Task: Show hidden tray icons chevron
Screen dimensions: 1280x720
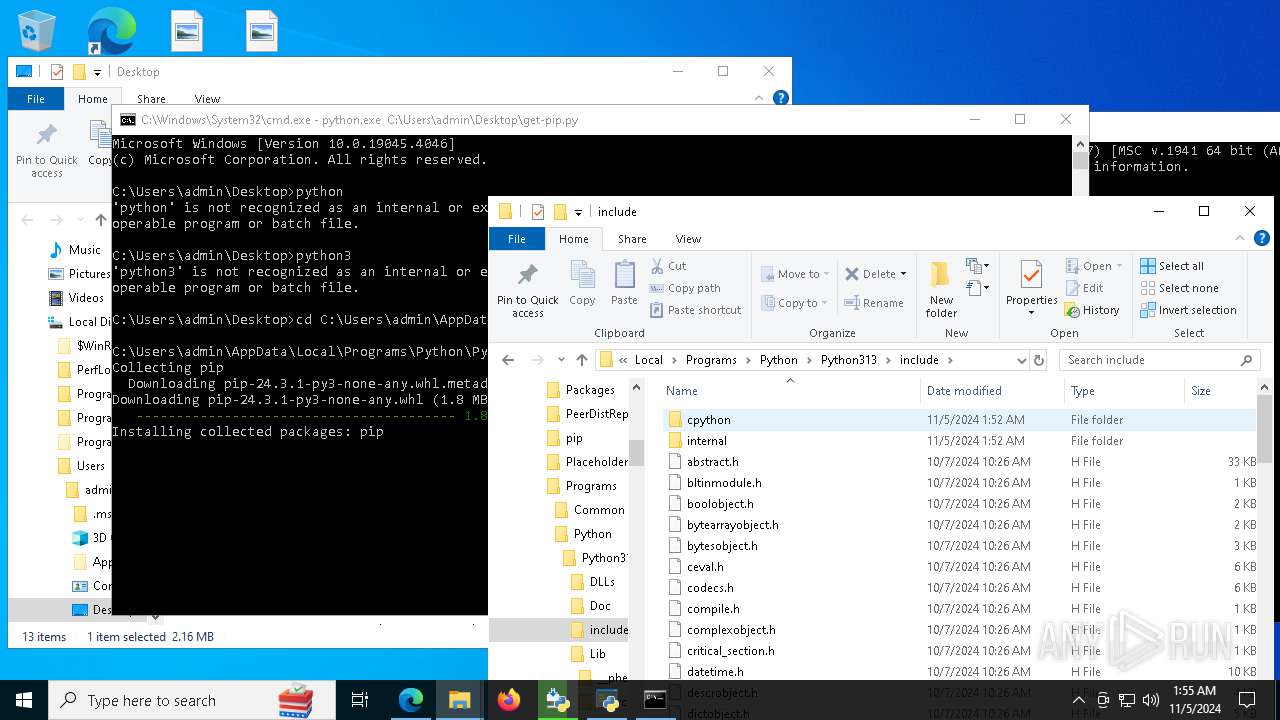Action: 1078,700
